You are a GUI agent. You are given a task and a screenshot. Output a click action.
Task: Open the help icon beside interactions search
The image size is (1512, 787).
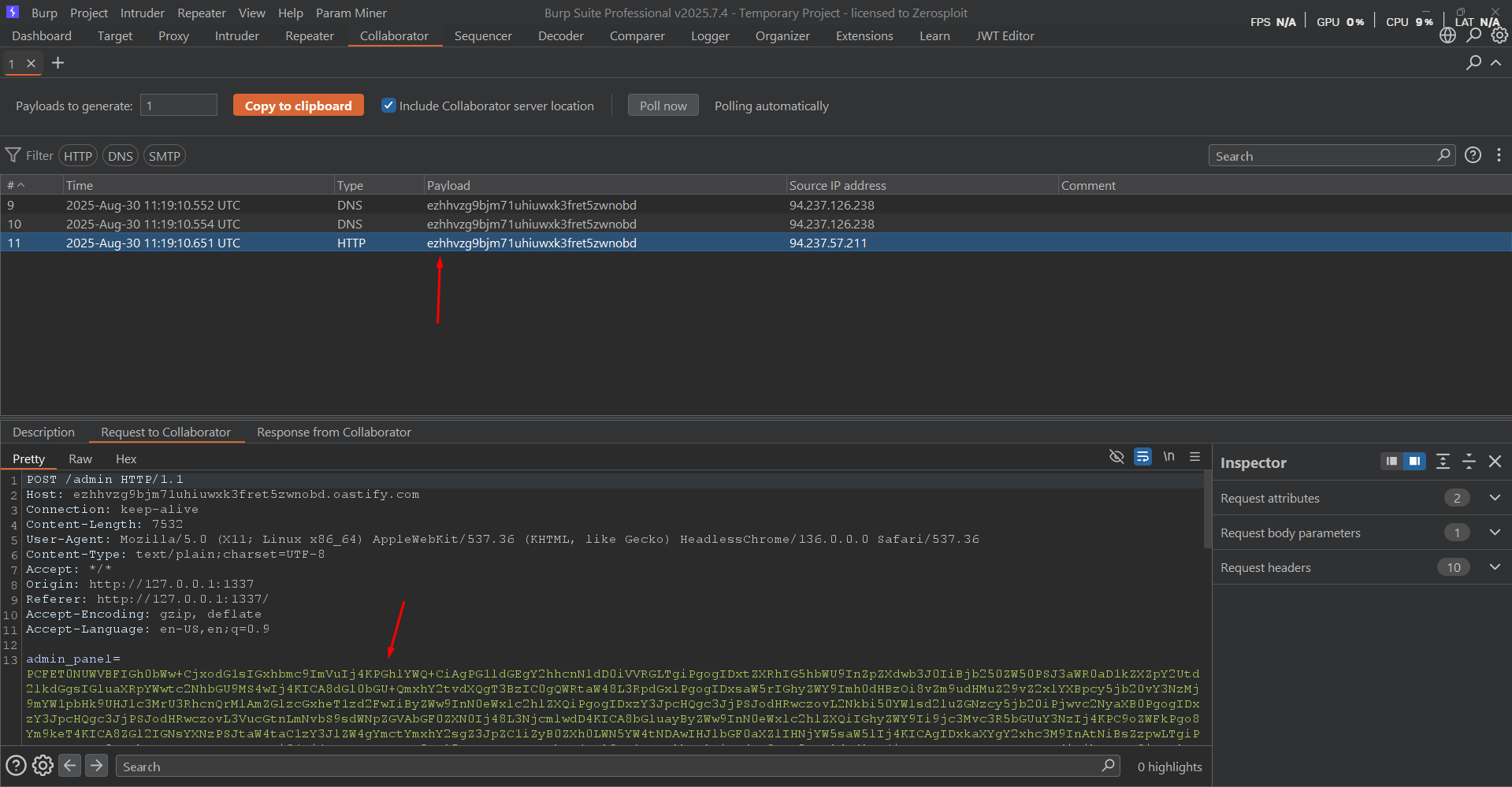1473,155
